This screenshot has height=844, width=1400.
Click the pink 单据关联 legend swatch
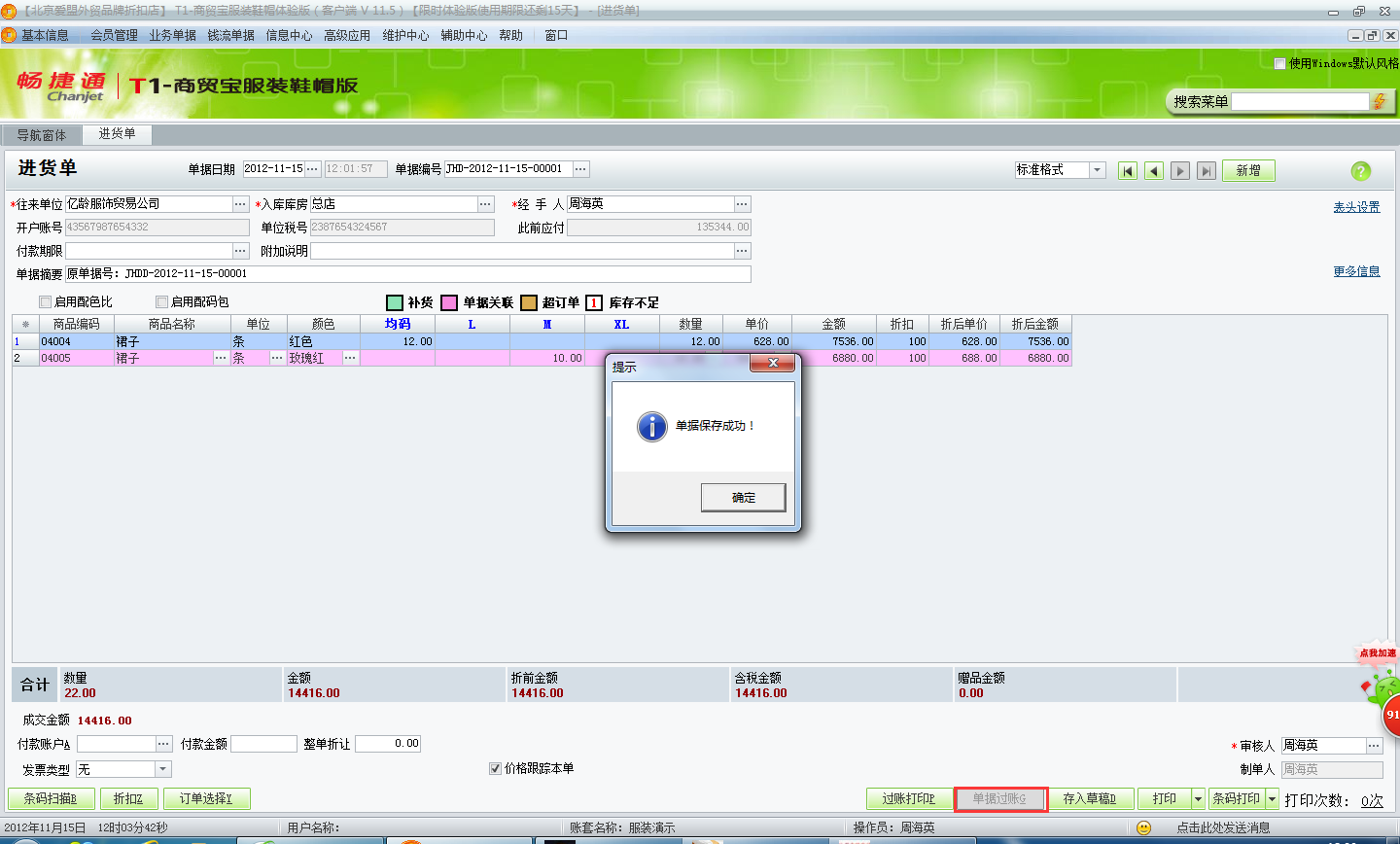(449, 302)
